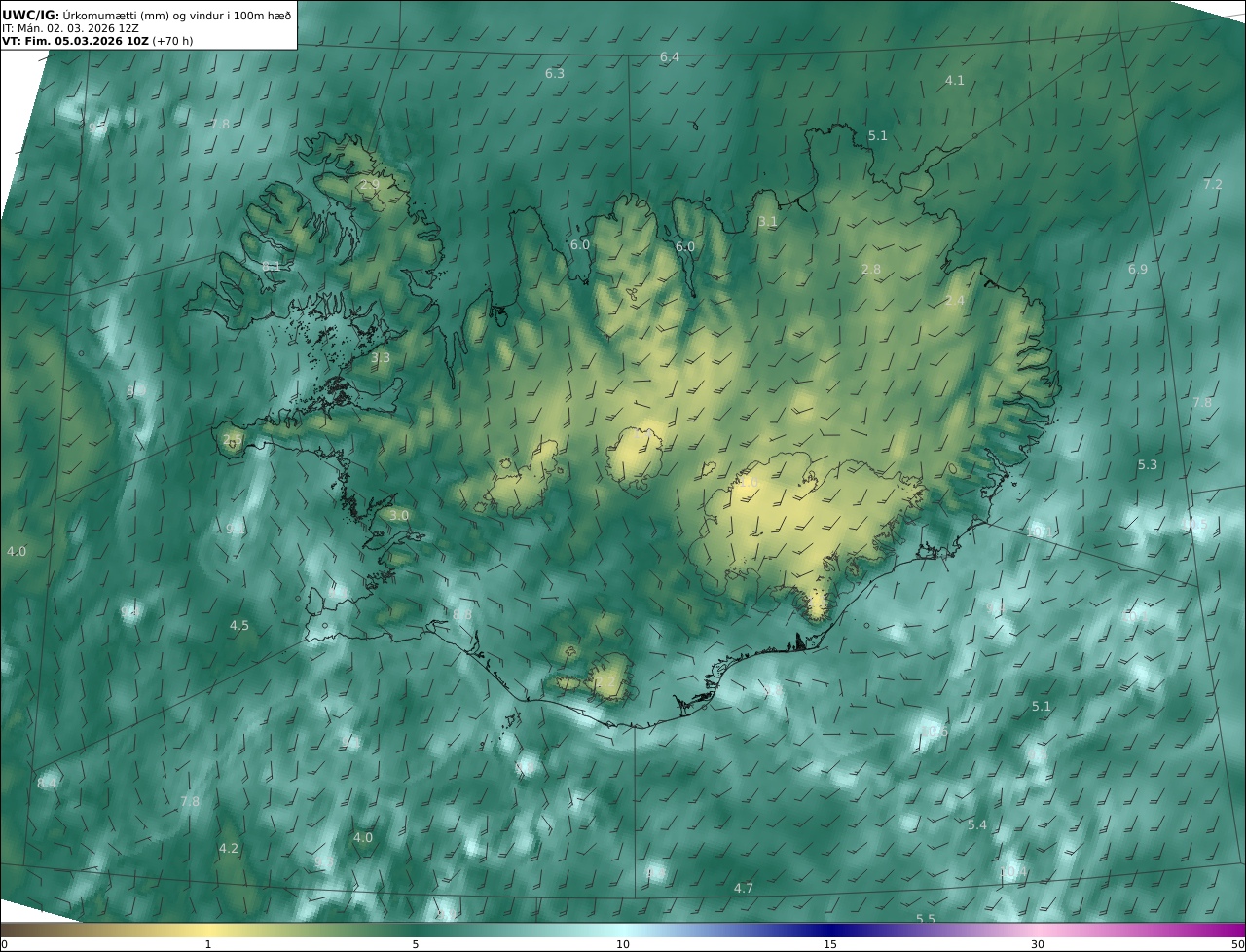Click the 3.0 value label
1246x952 pixels.
[399, 515]
